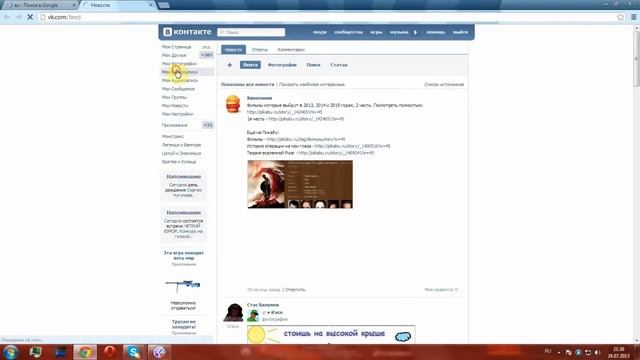
Task: Switch to the Комментарии tab
Action: [291, 49]
